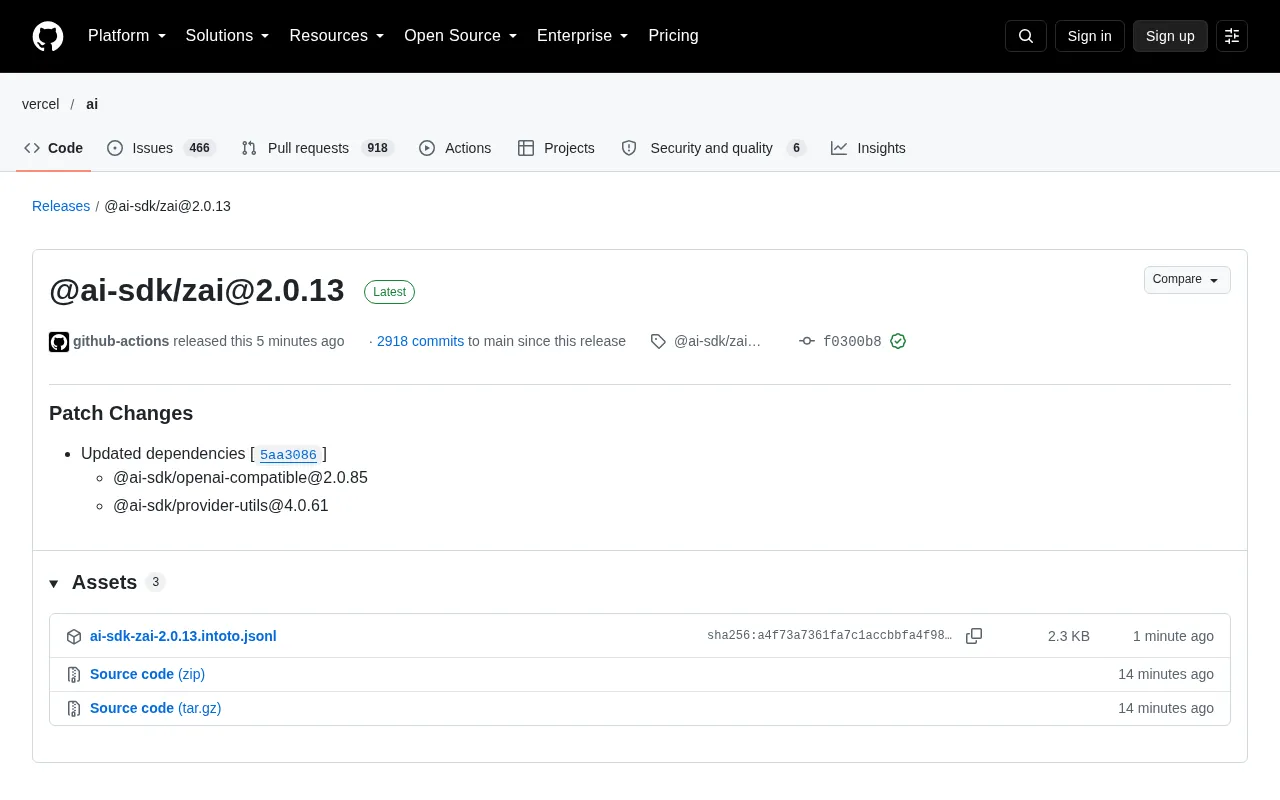Open the Compare dropdown
The image size is (1280, 800).
pos(1187,280)
